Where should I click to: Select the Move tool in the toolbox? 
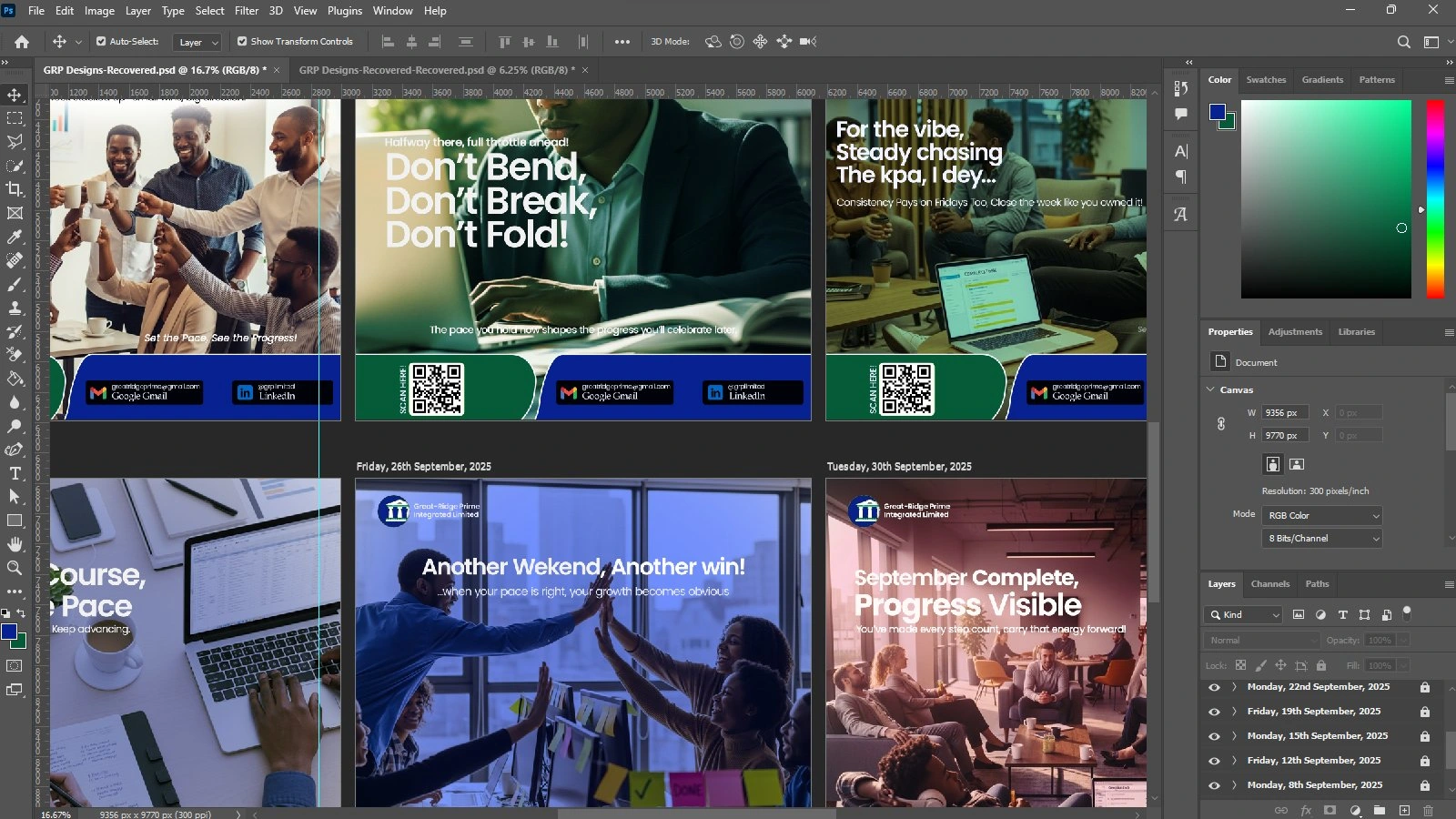(x=15, y=95)
